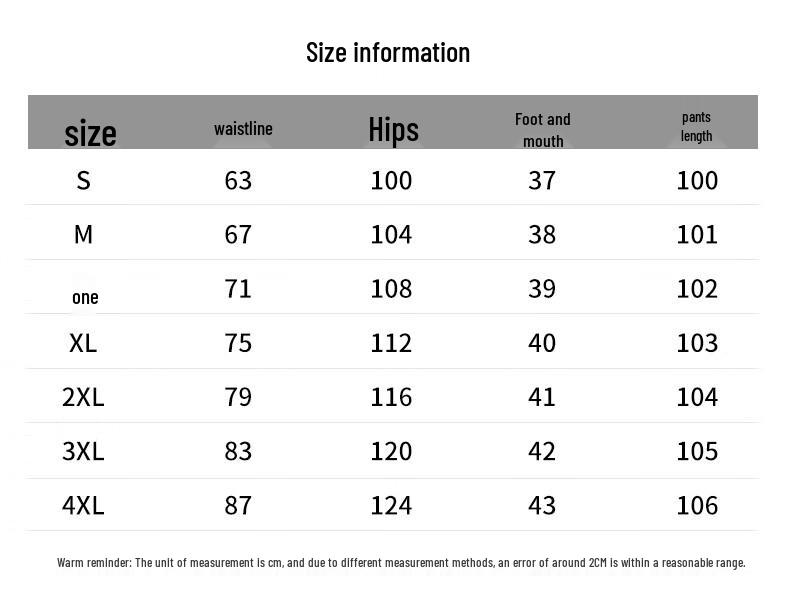Select pants length value 106
790x594 pixels.
tap(697, 505)
